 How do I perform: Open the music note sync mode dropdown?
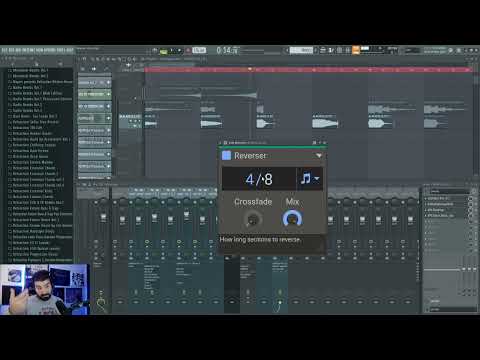310,179
